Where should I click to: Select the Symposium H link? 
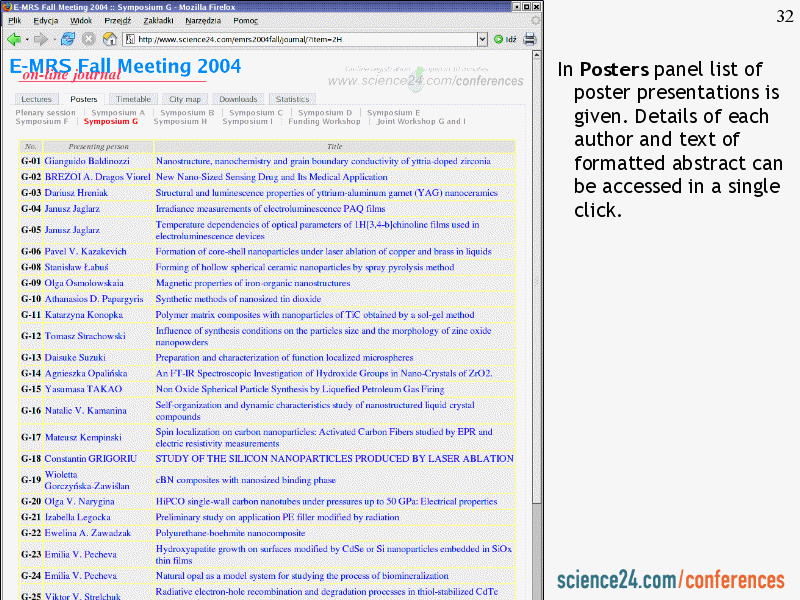coord(180,121)
